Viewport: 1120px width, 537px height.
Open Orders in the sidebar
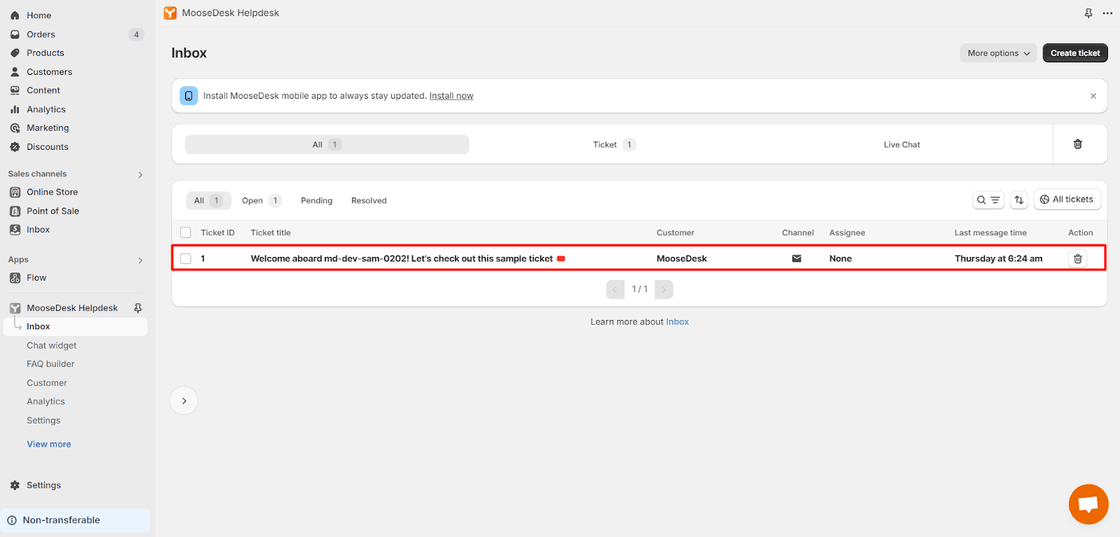41,34
